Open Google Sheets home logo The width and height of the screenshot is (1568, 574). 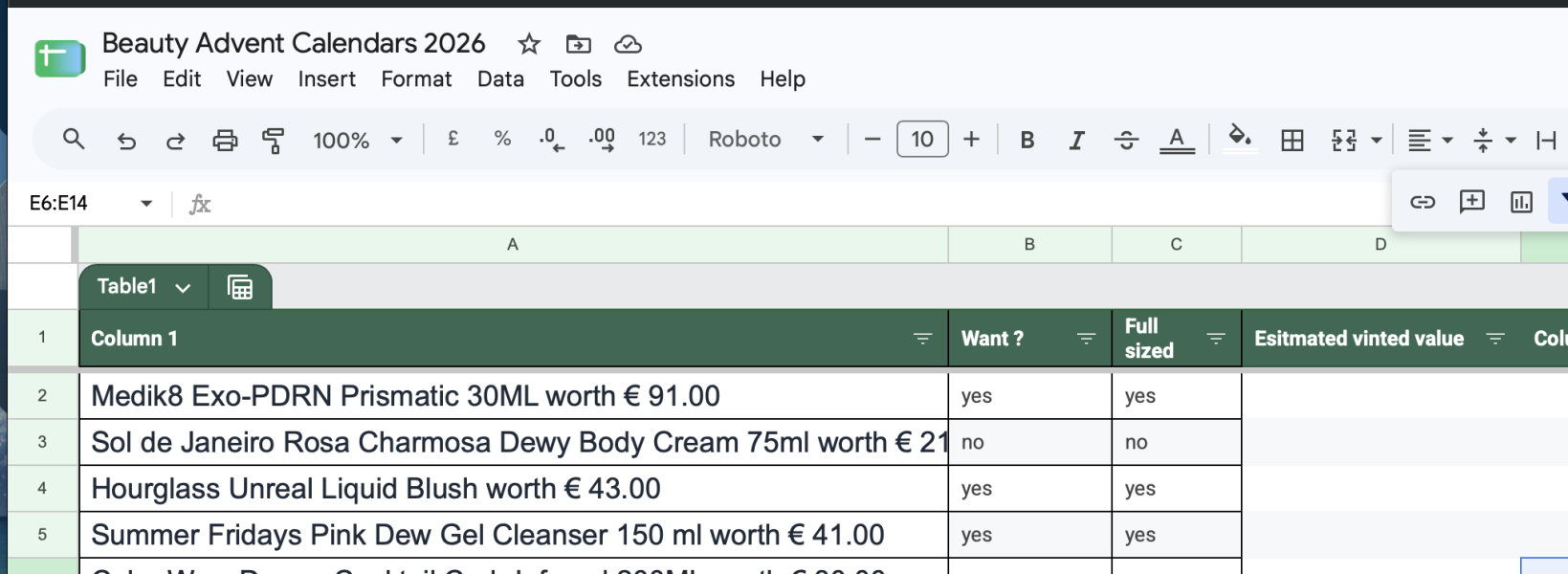tap(59, 58)
